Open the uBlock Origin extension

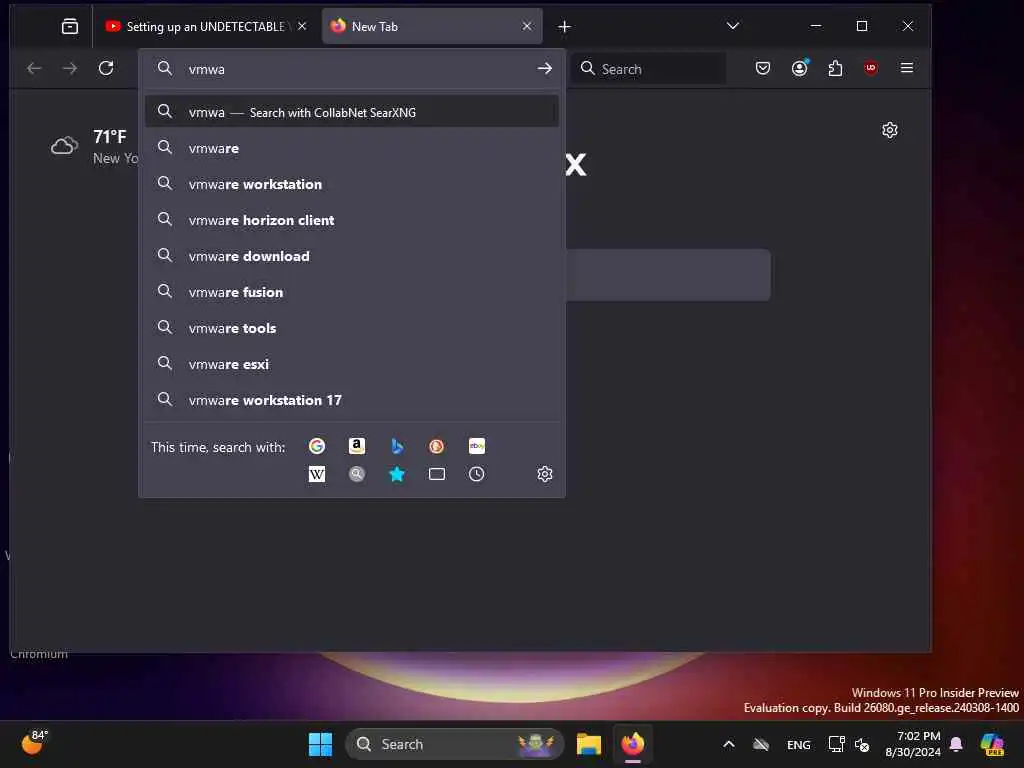click(x=871, y=68)
